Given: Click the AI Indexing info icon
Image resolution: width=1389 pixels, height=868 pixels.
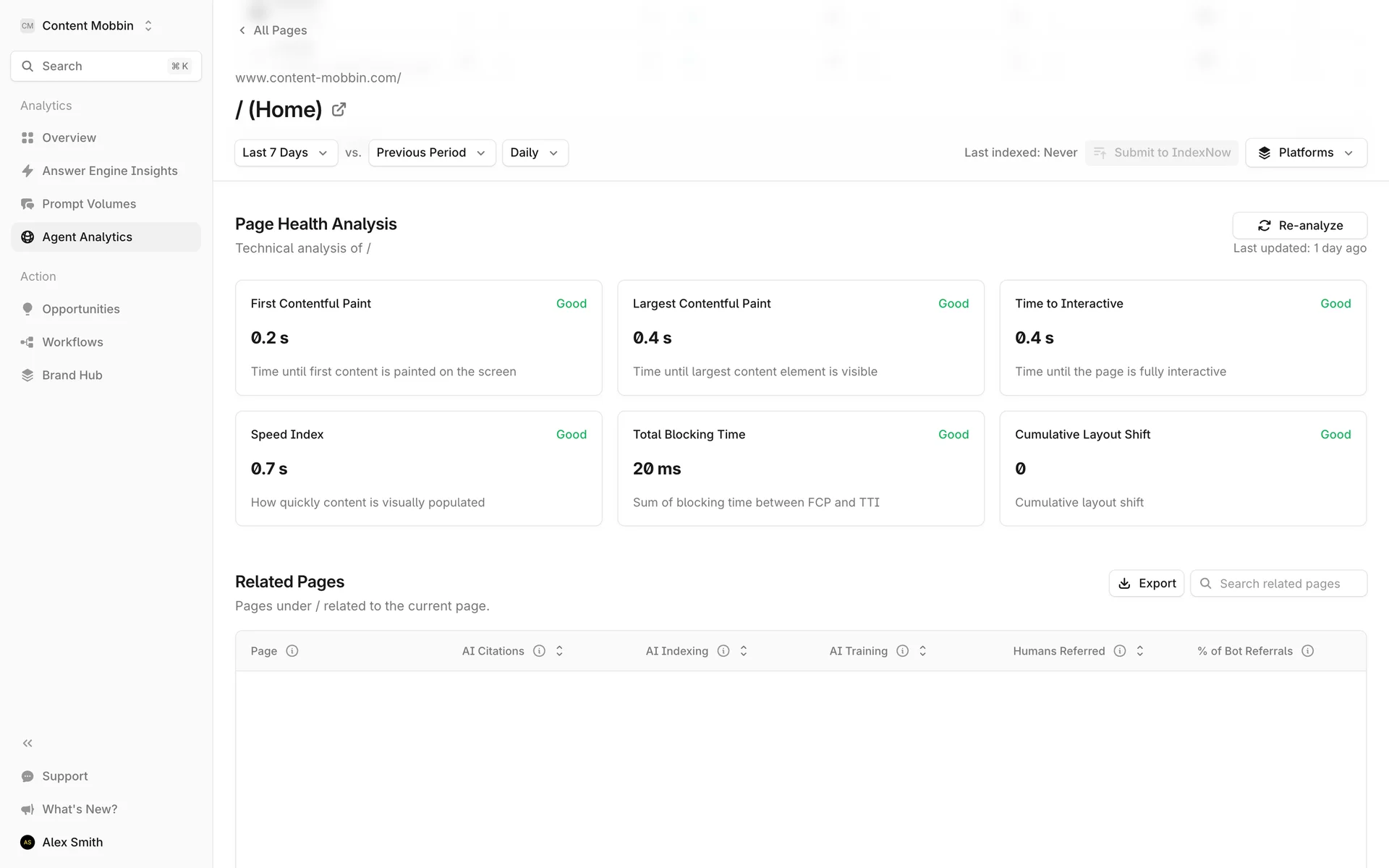Looking at the screenshot, I should pos(723,651).
